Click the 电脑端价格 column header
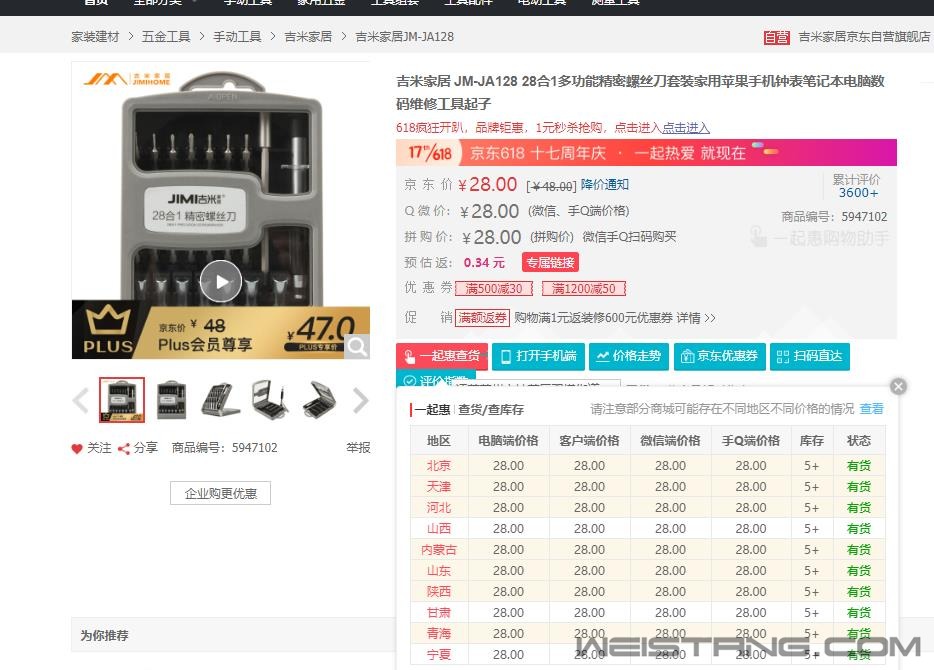This screenshot has height=670, width=934. click(x=508, y=441)
